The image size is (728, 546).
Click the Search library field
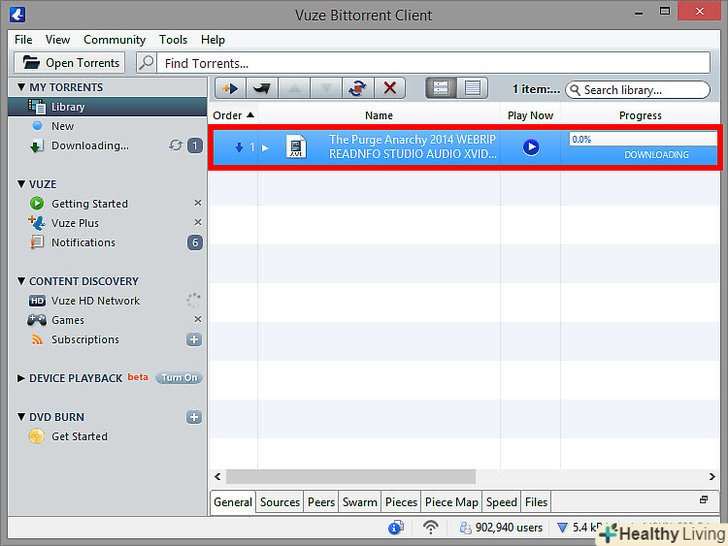tap(637, 90)
